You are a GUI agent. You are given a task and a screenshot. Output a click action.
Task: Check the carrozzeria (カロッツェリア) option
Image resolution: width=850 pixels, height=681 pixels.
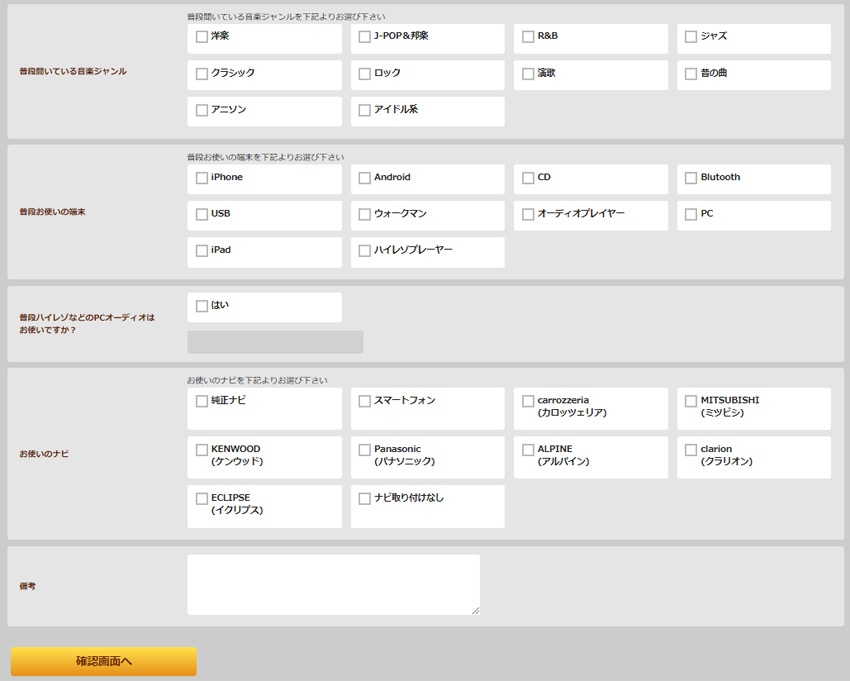pyautogui.click(x=528, y=401)
